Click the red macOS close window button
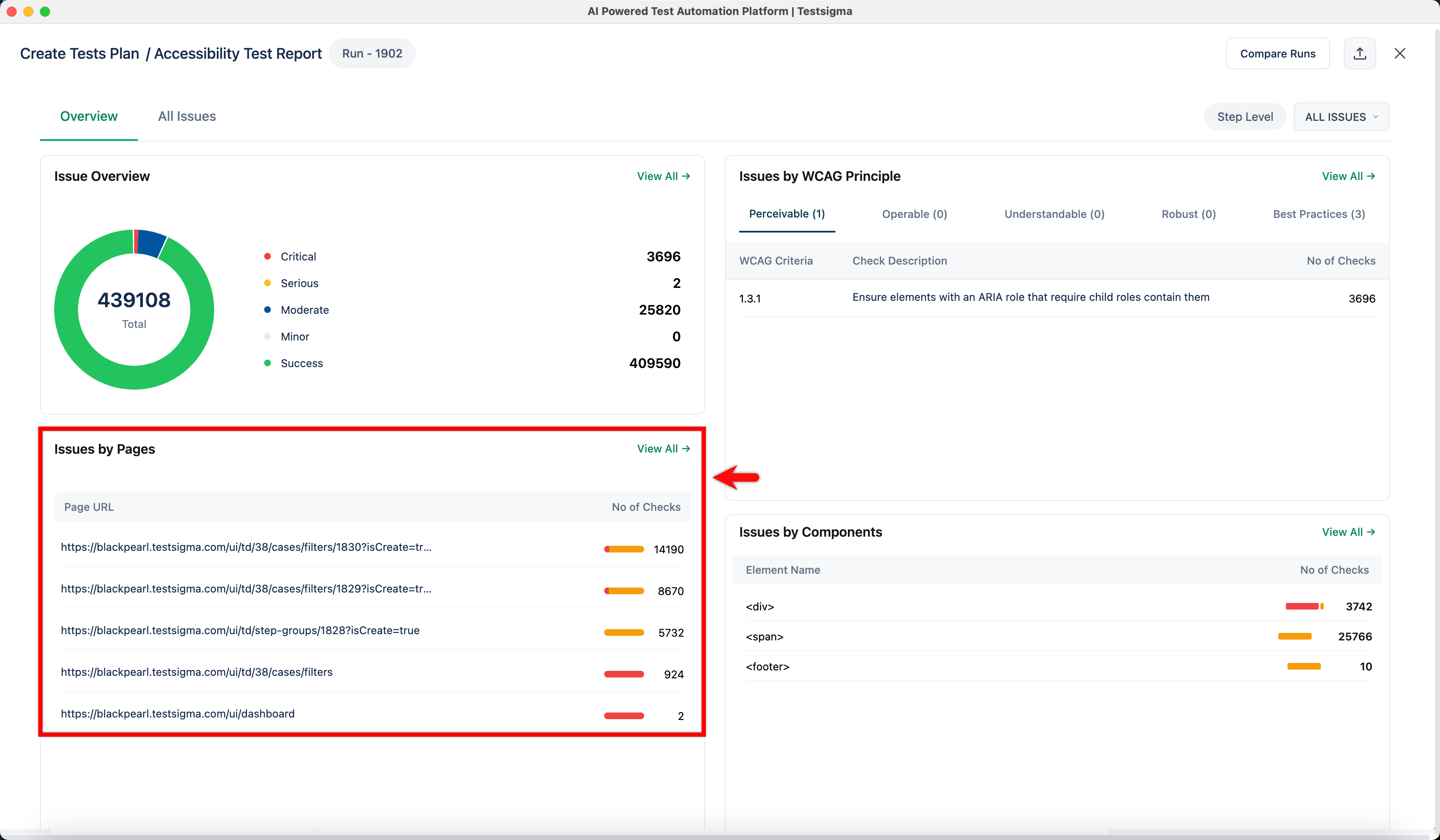The width and height of the screenshot is (1440, 840). (11, 11)
